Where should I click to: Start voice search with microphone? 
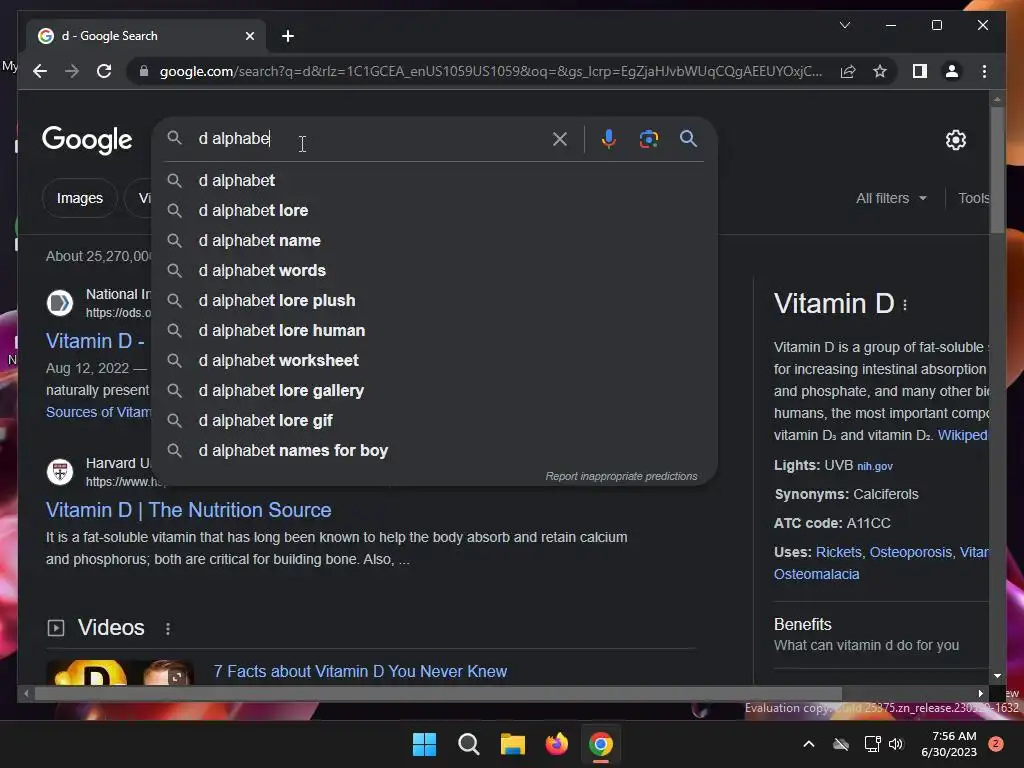[608, 138]
